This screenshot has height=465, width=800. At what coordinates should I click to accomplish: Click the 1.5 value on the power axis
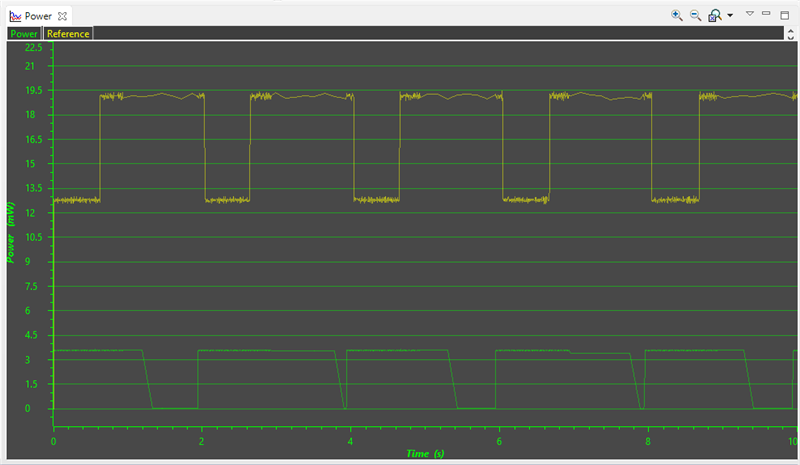point(31,384)
